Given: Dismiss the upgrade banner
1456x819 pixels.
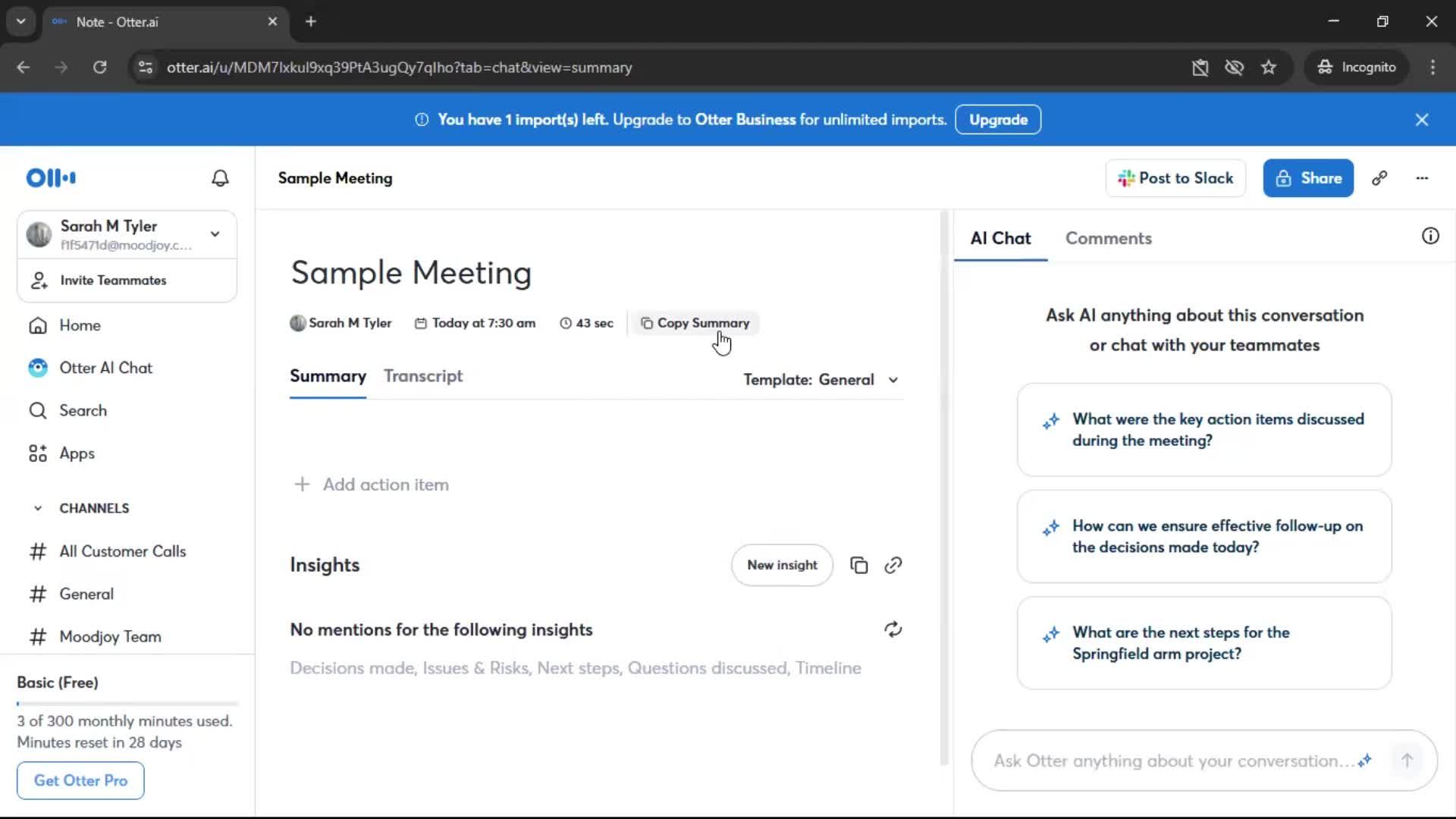Looking at the screenshot, I should click(1422, 120).
